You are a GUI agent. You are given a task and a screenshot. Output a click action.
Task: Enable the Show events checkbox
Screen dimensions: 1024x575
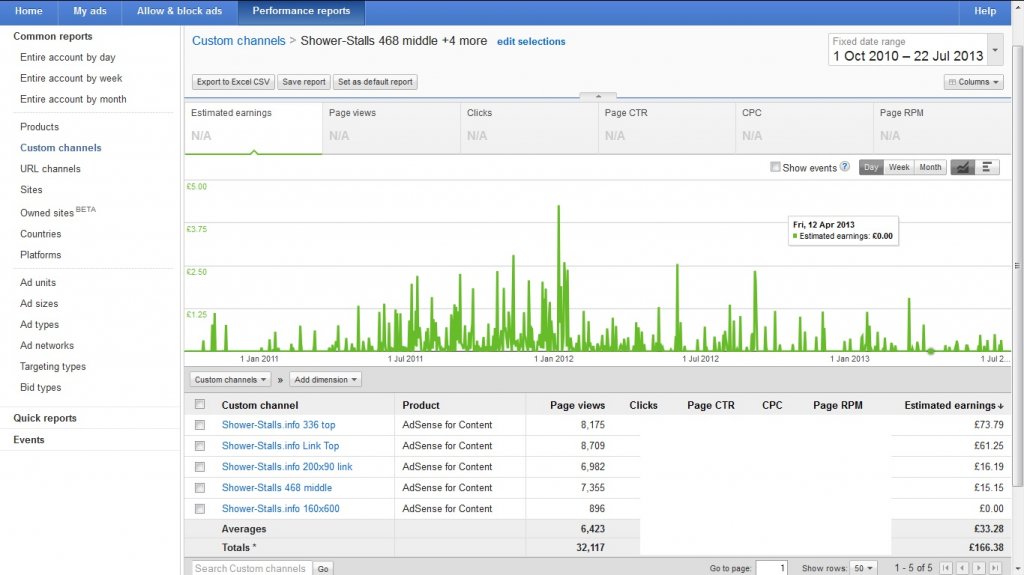click(775, 167)
